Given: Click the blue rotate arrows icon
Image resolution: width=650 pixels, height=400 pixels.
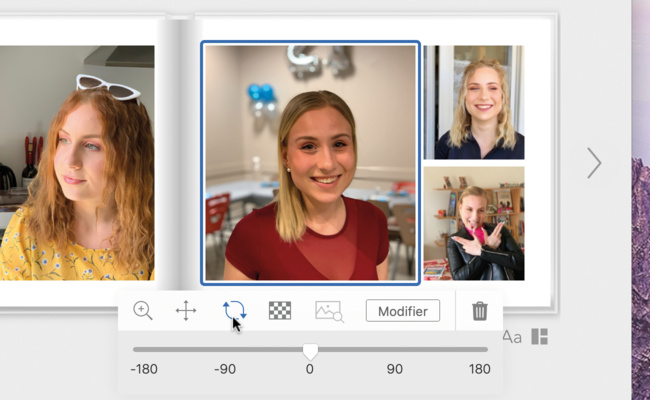Looking at the screenshot, I should 234,311.
